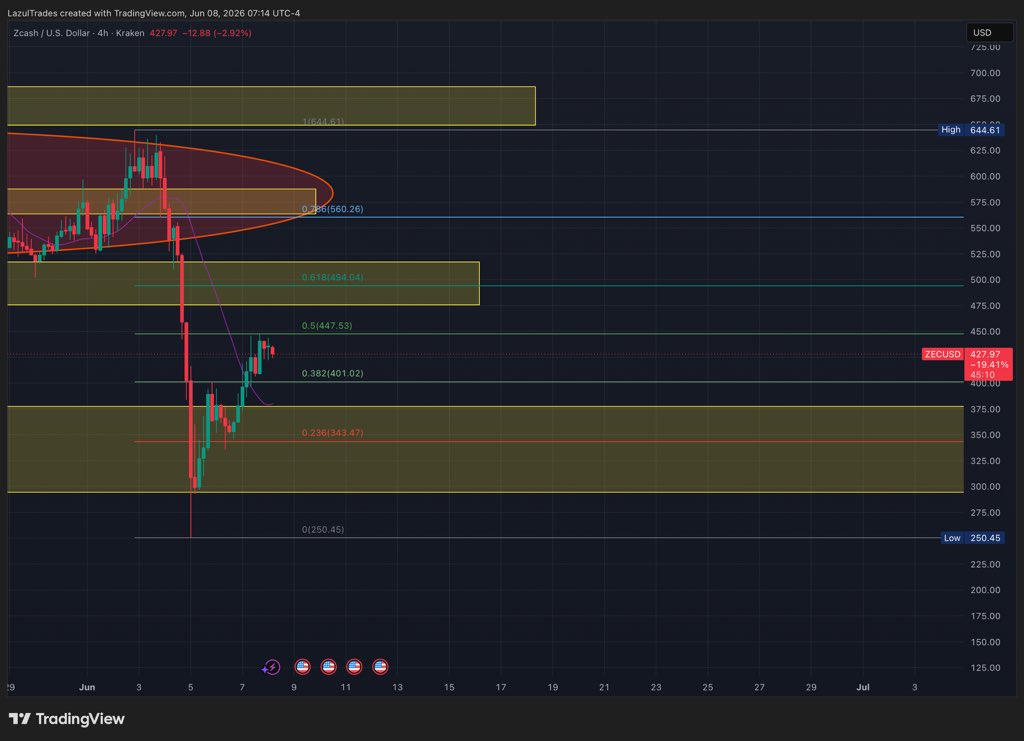Select the 0.236(343.47) Fibonacci label

332,433
